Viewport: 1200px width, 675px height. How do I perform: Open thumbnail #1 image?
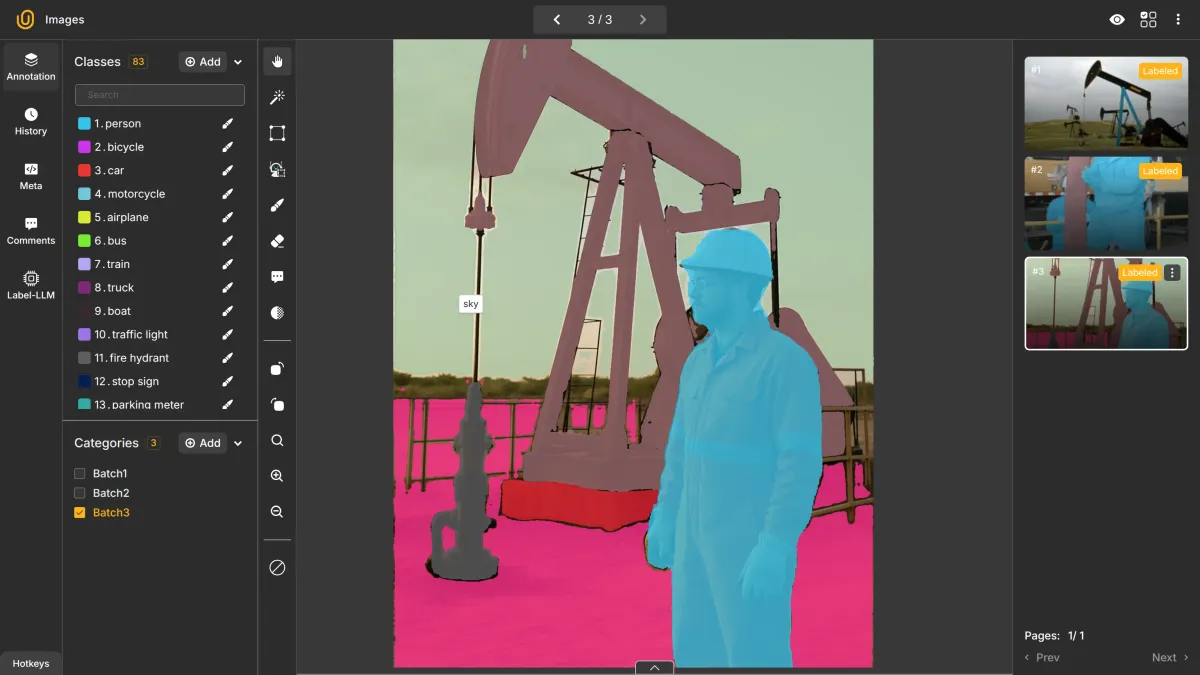coord(1106,104)
